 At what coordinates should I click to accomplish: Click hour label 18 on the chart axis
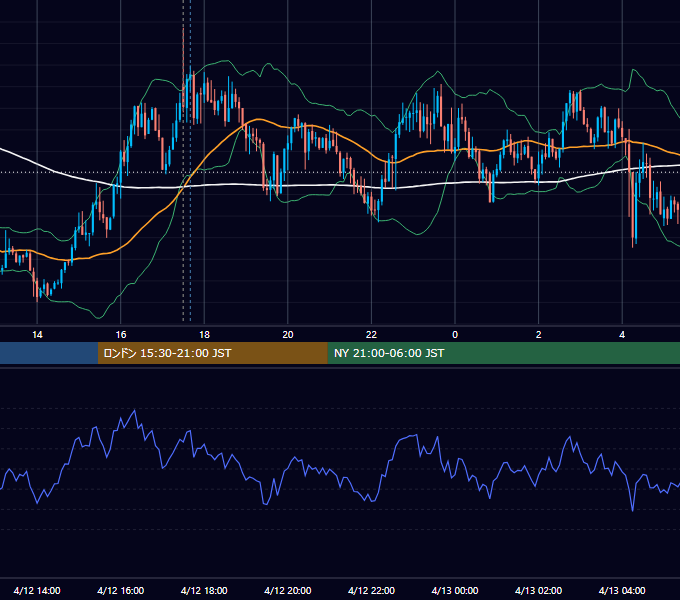[x=204, y=335]
